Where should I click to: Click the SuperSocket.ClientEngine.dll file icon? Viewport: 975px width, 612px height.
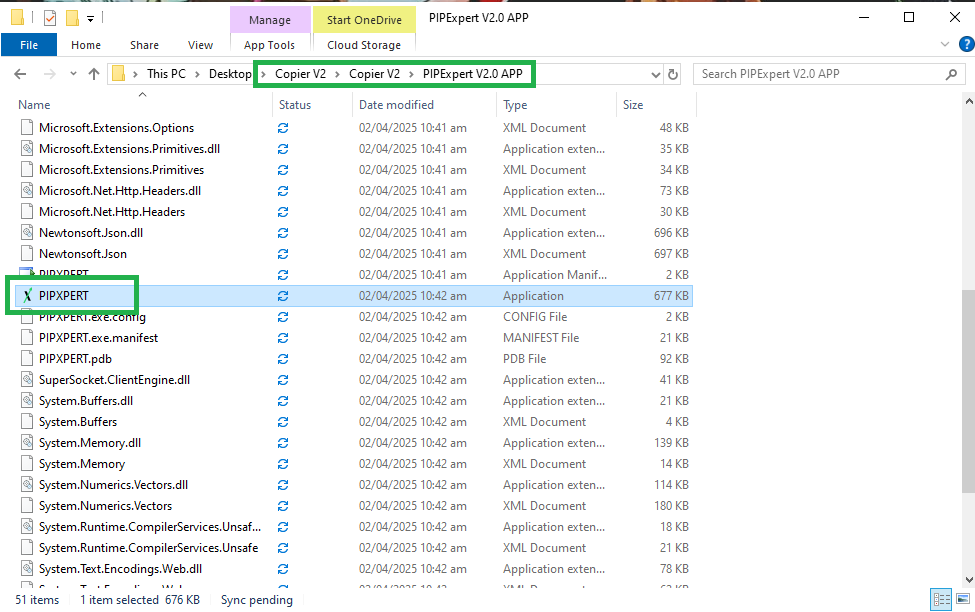click(27, 380)
